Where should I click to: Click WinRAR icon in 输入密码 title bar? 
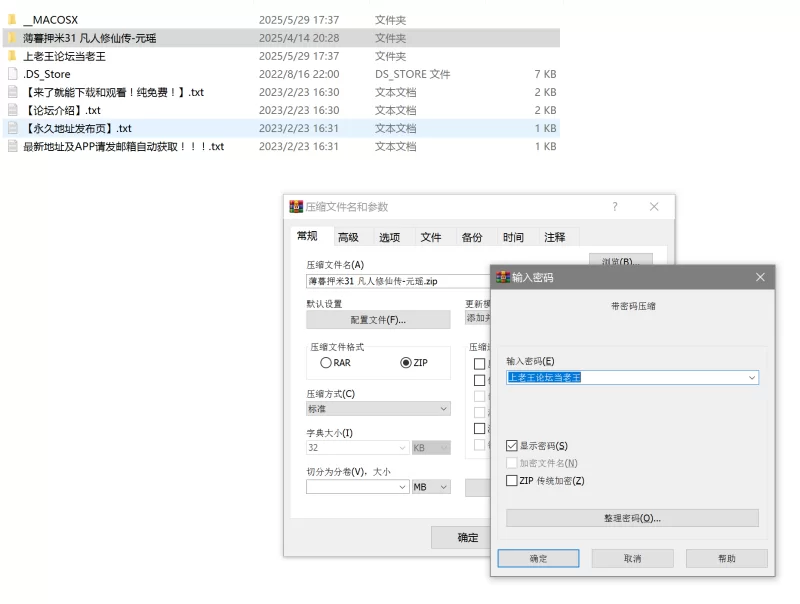point(503,277)
